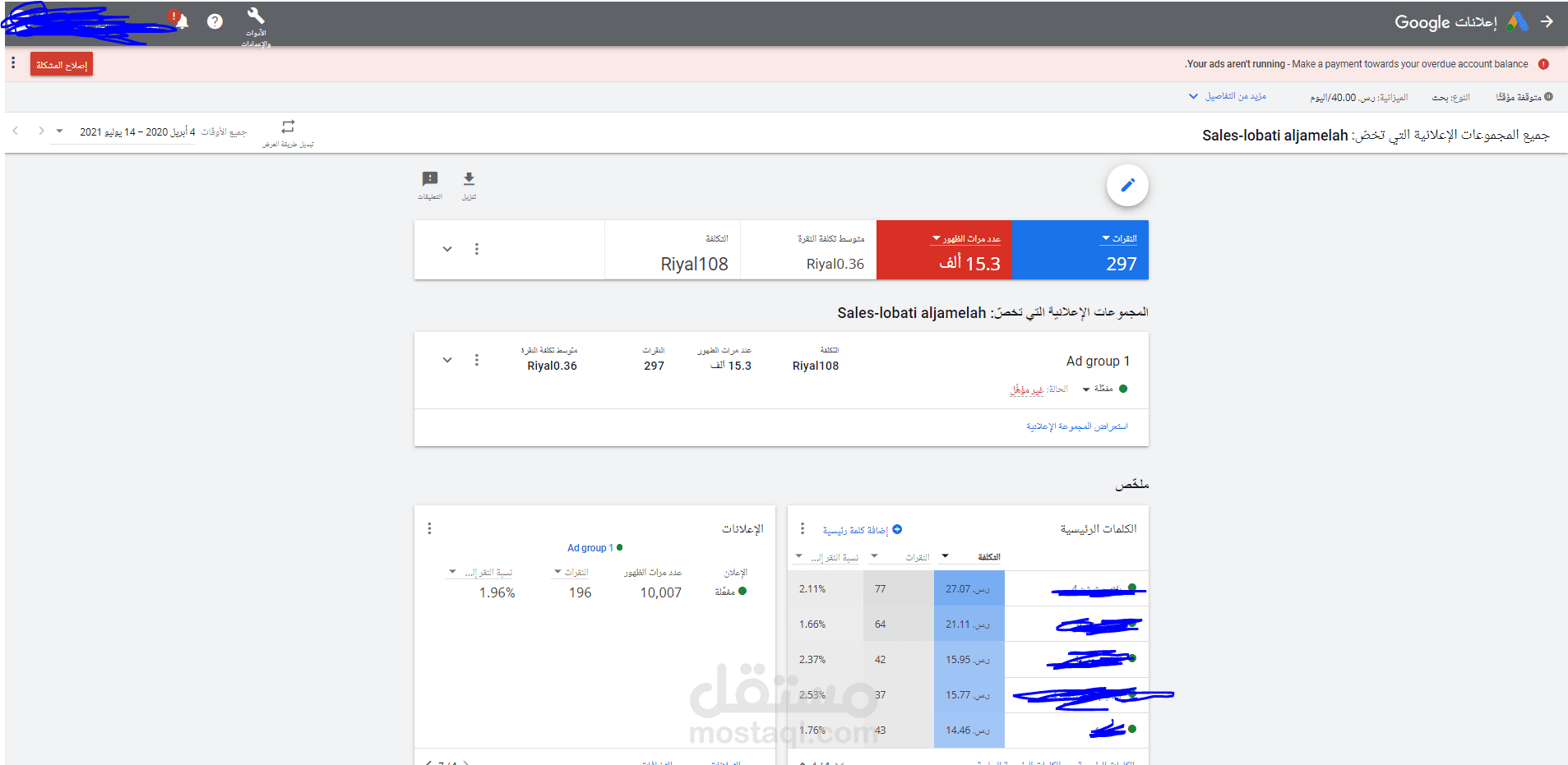
Task: Click the plus icon for adding a keyword
Action: [897, 529]
